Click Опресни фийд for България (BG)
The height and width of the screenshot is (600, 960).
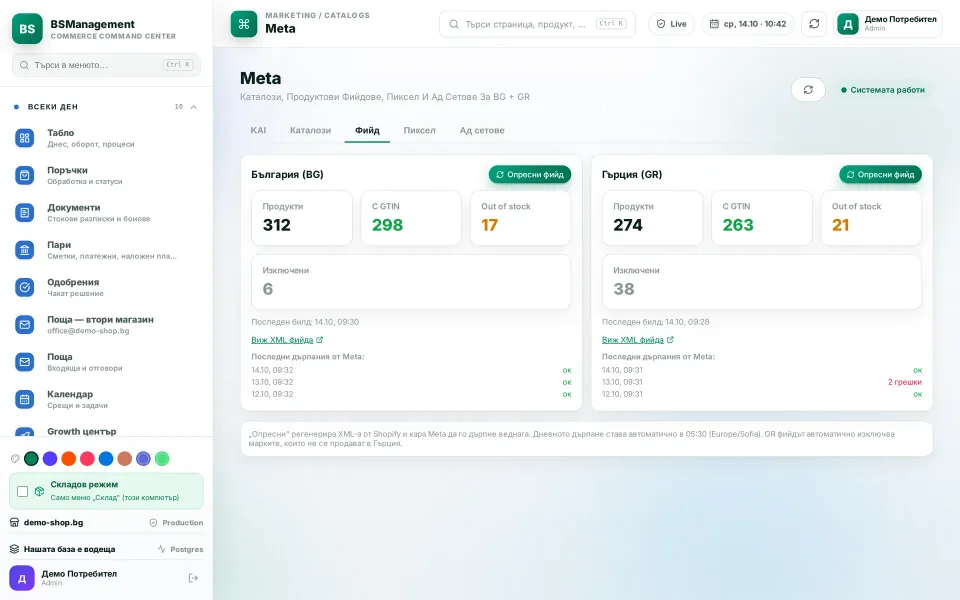pyautogui.click(x=530, y=174)
